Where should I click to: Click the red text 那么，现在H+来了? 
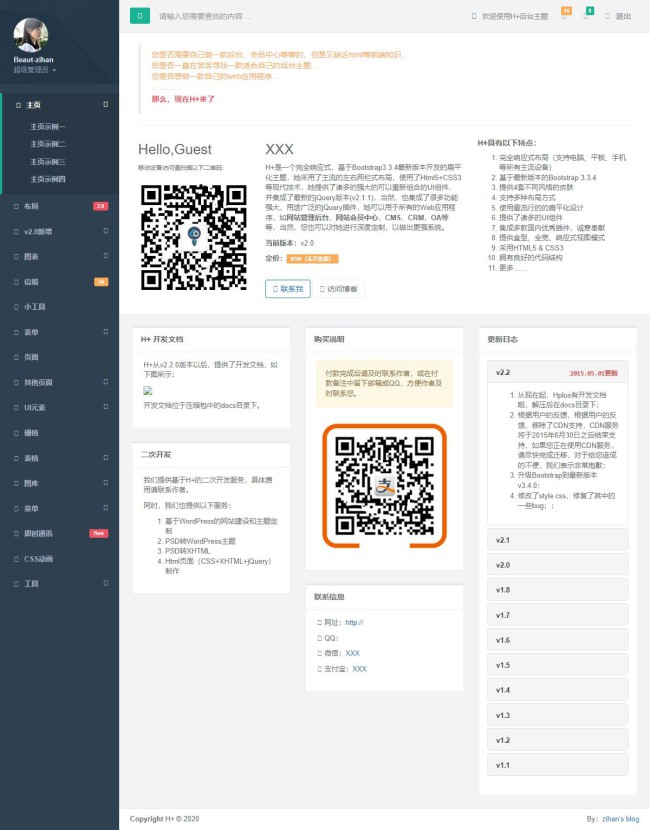click(183, 99)
